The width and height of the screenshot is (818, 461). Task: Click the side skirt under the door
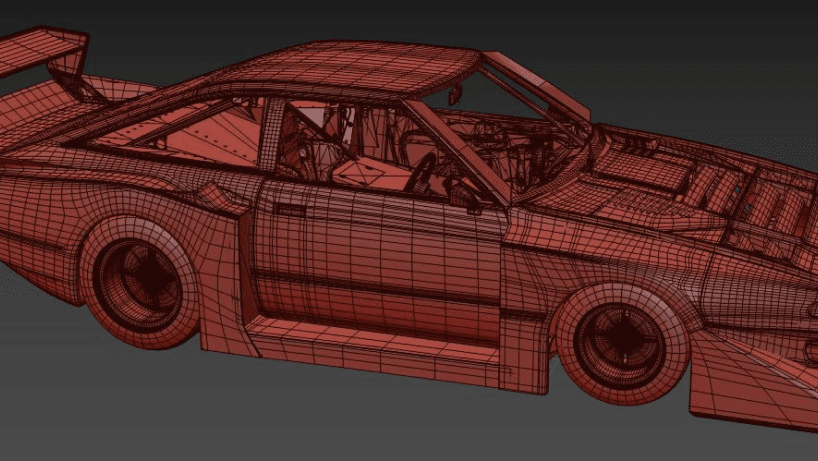tap(370, 347)
